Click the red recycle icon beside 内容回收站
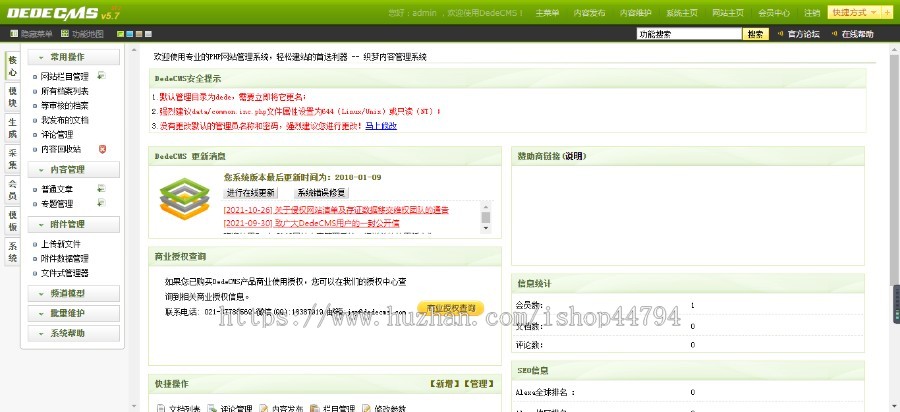The width and height of the screenshot is (900, 412). tap(102, 149)
